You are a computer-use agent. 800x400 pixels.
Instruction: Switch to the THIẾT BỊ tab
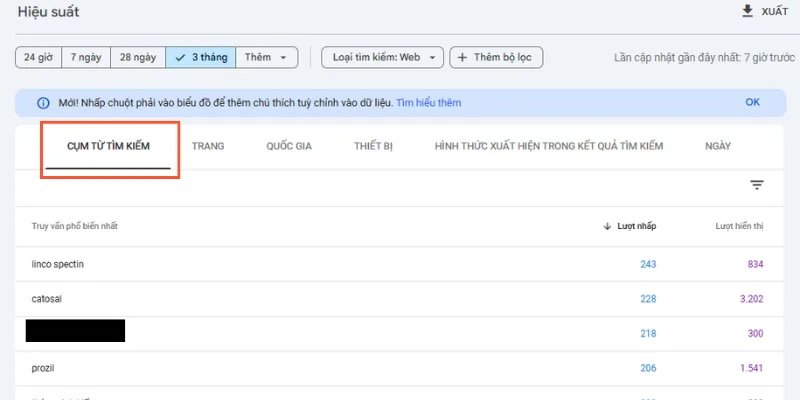pyautogui.click(x=373, y=146)
